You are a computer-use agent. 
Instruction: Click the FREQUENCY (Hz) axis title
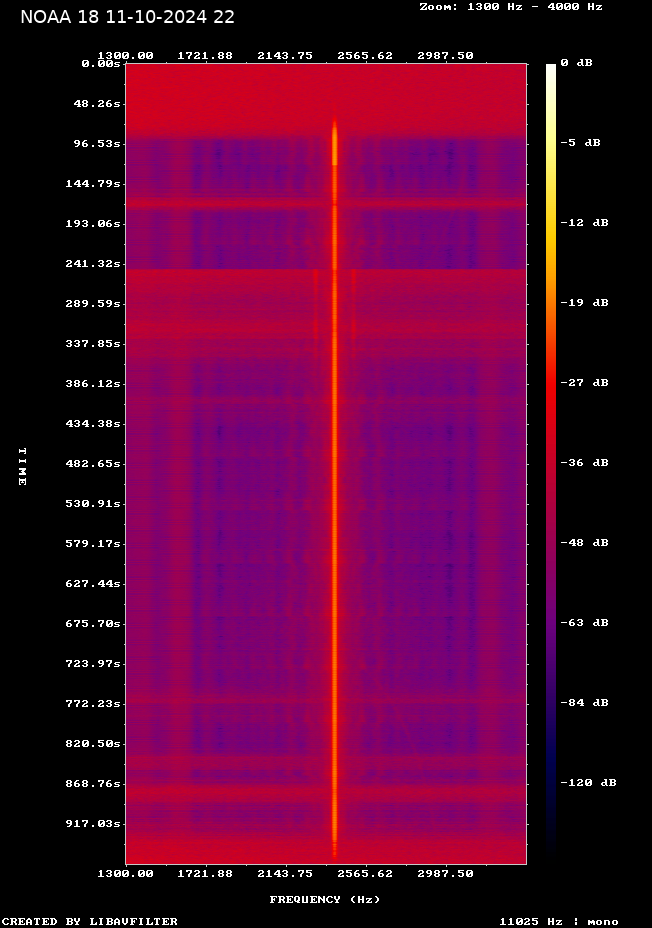click(x=325, y=900)
